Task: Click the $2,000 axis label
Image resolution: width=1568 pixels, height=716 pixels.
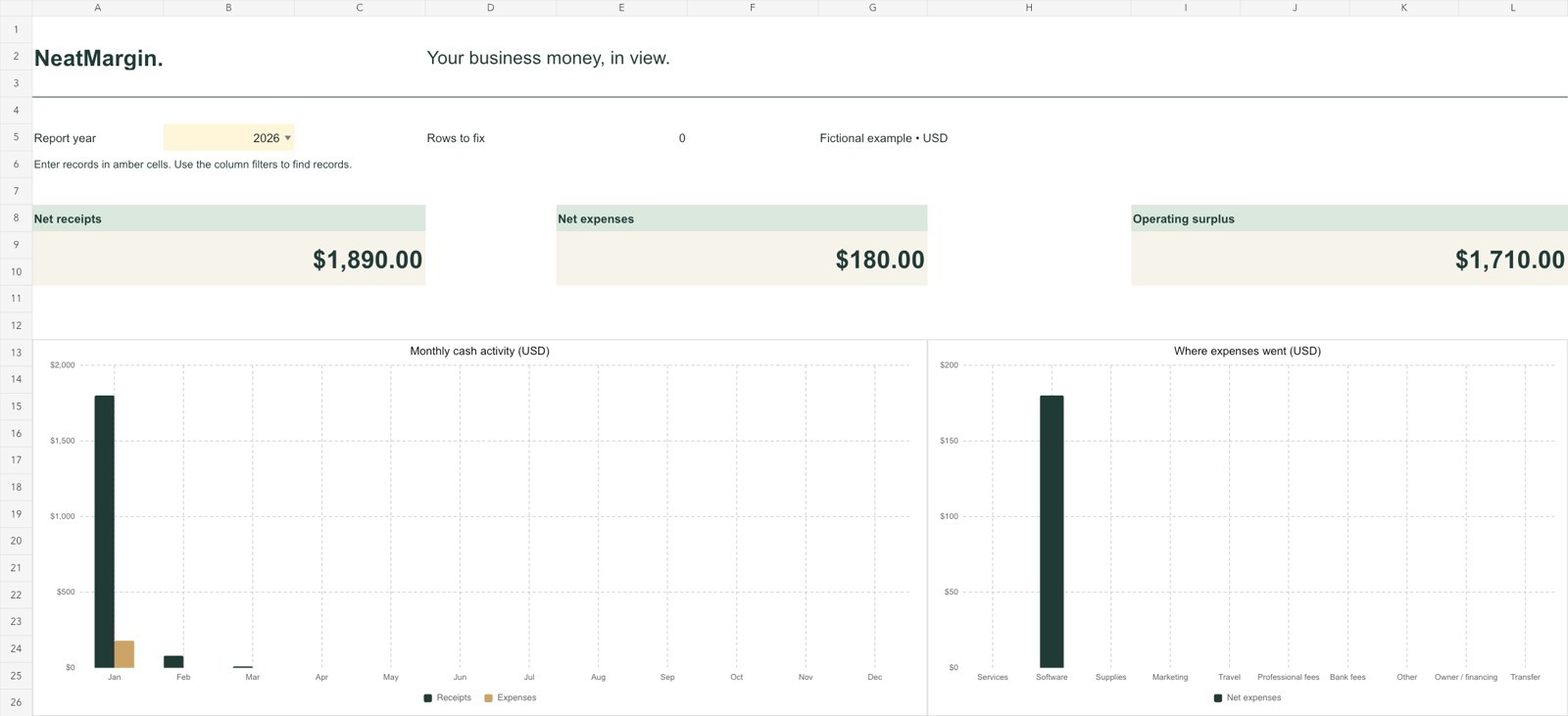Action: point(62,364)
